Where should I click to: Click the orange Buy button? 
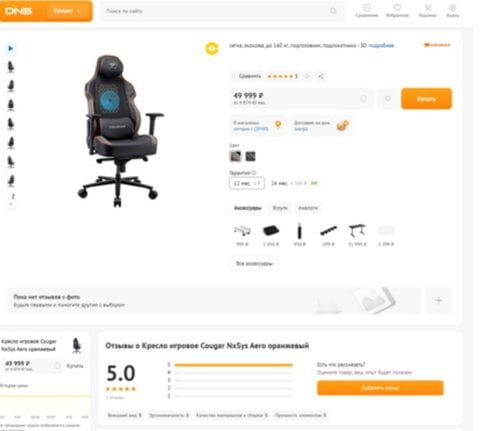[426, 99]
